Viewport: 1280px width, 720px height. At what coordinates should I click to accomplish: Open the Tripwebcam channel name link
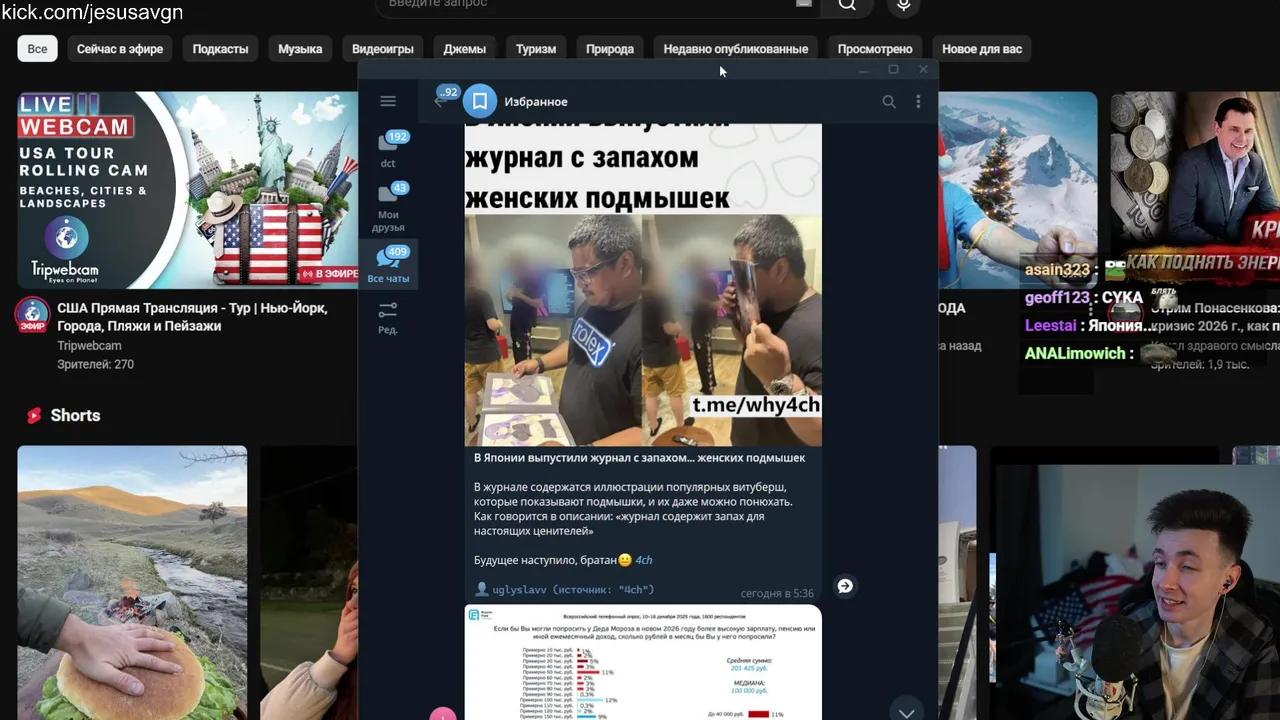89,345
